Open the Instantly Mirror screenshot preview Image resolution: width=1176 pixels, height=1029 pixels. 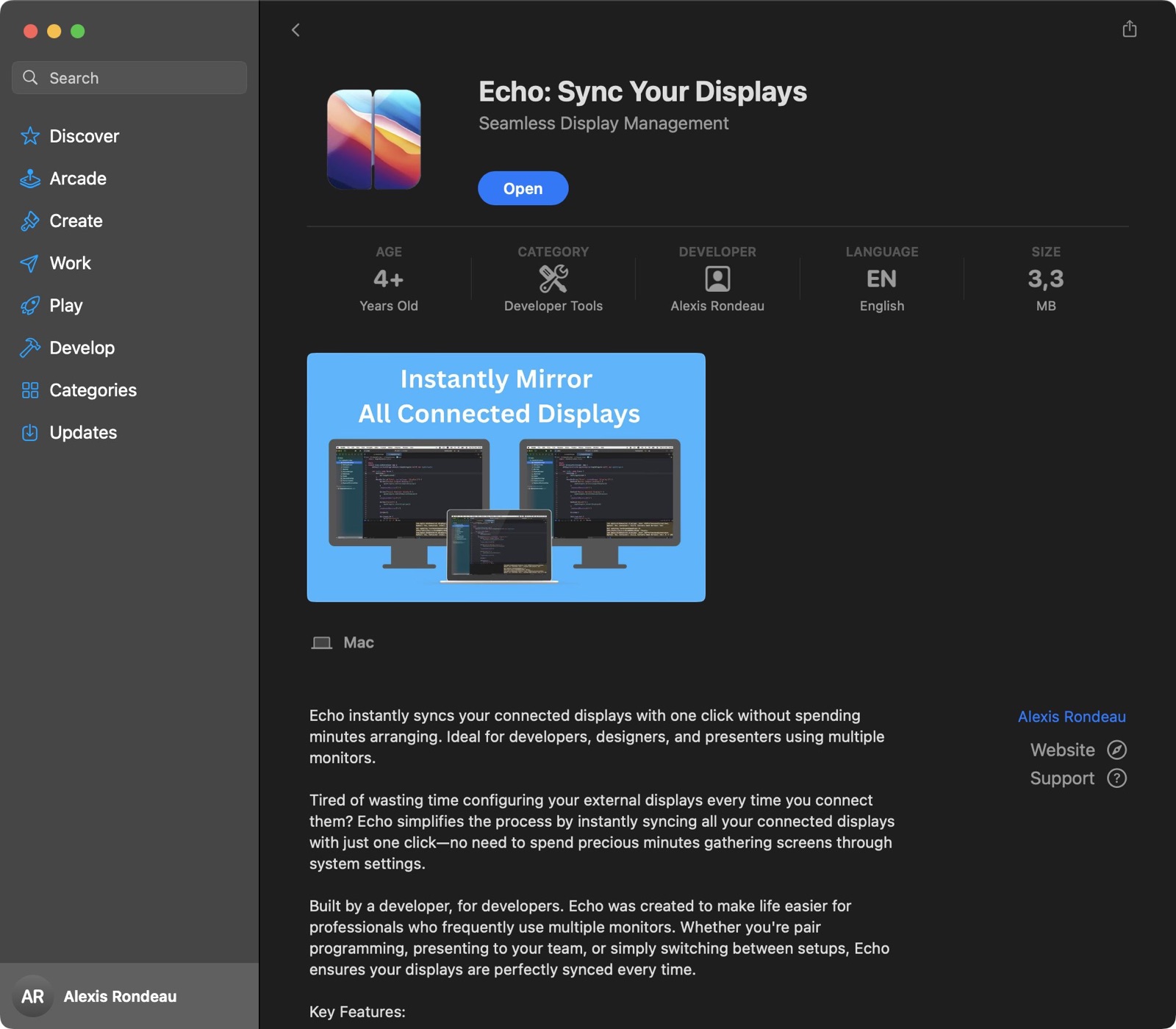tap(506, 477)
